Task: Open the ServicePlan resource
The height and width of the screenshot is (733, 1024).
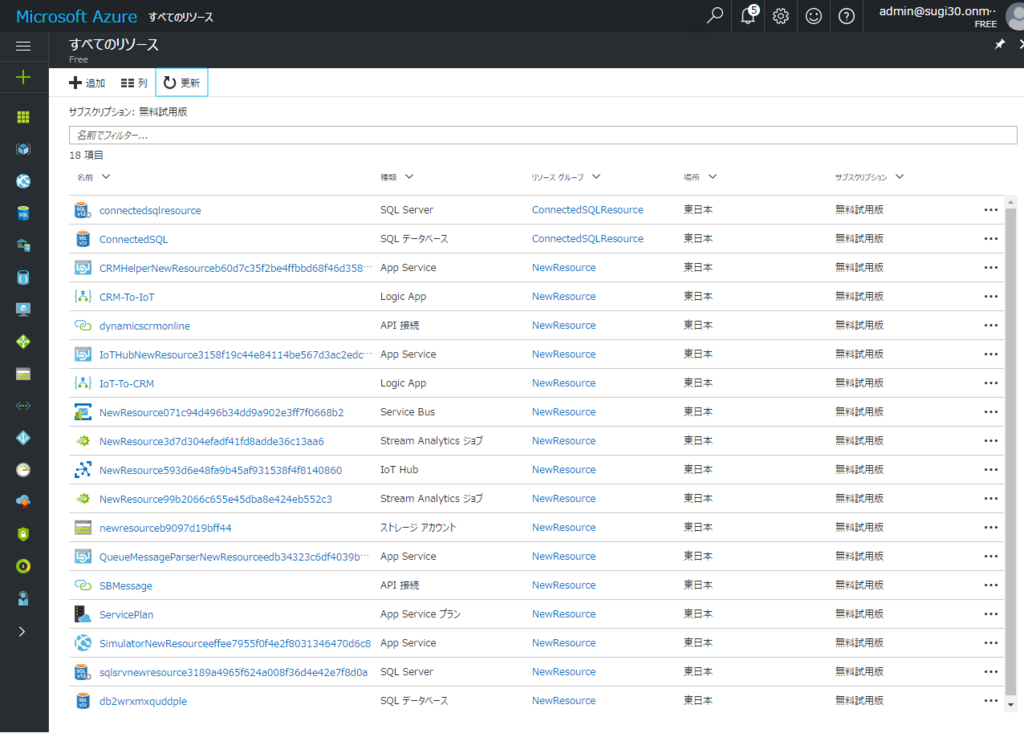Action: [126, 615]
